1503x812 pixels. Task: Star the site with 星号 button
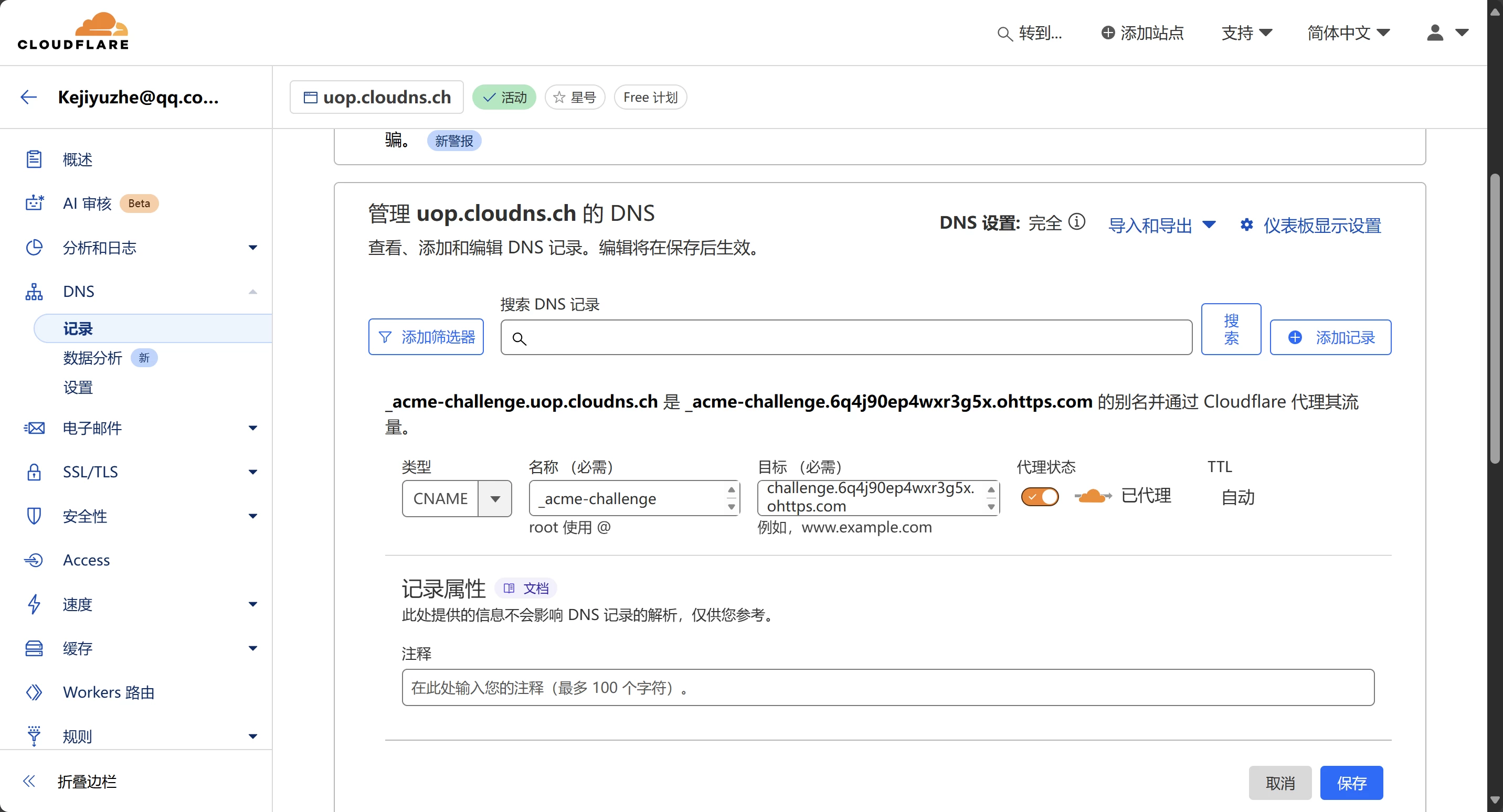575,98
